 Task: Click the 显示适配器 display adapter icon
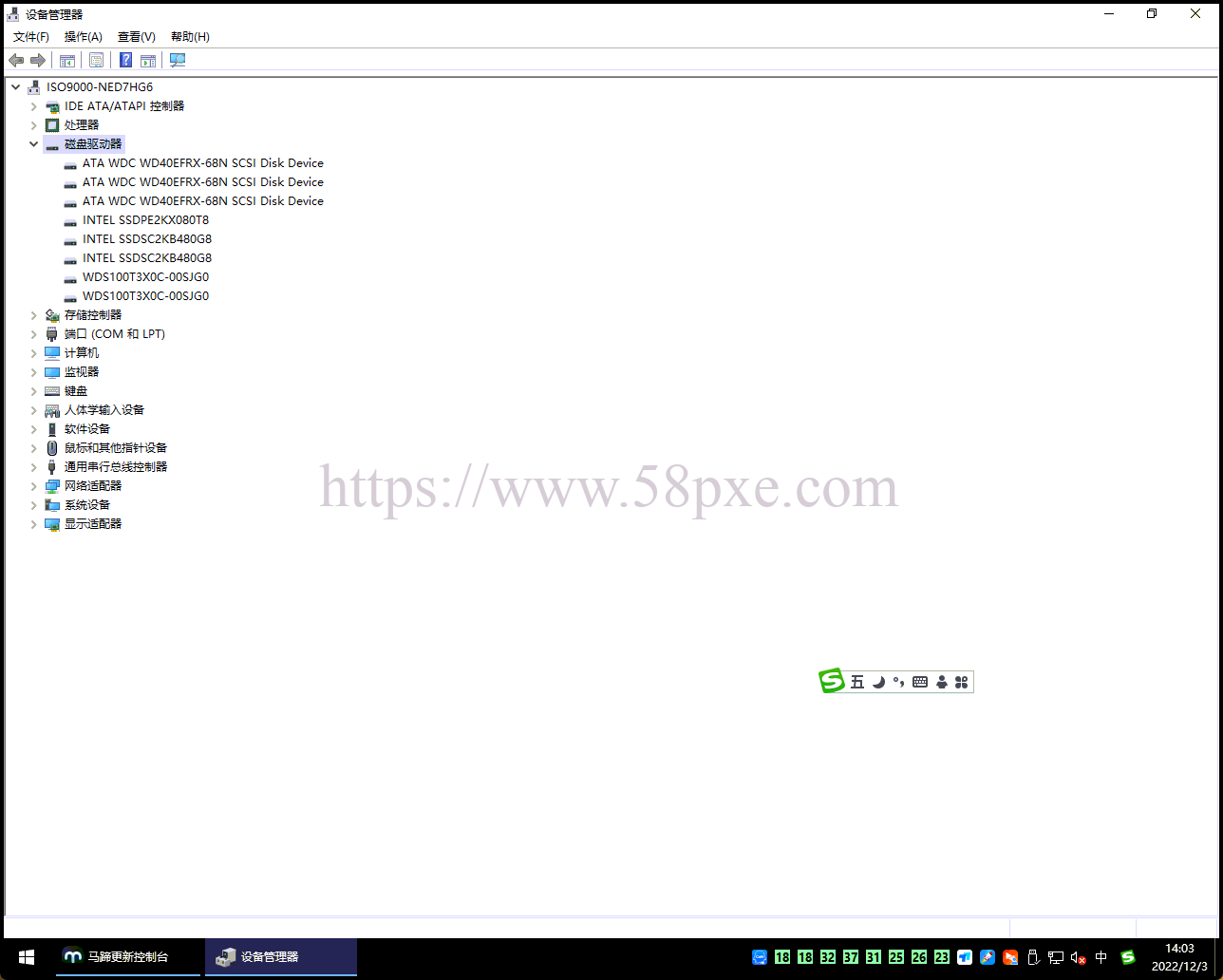[52, 523]
